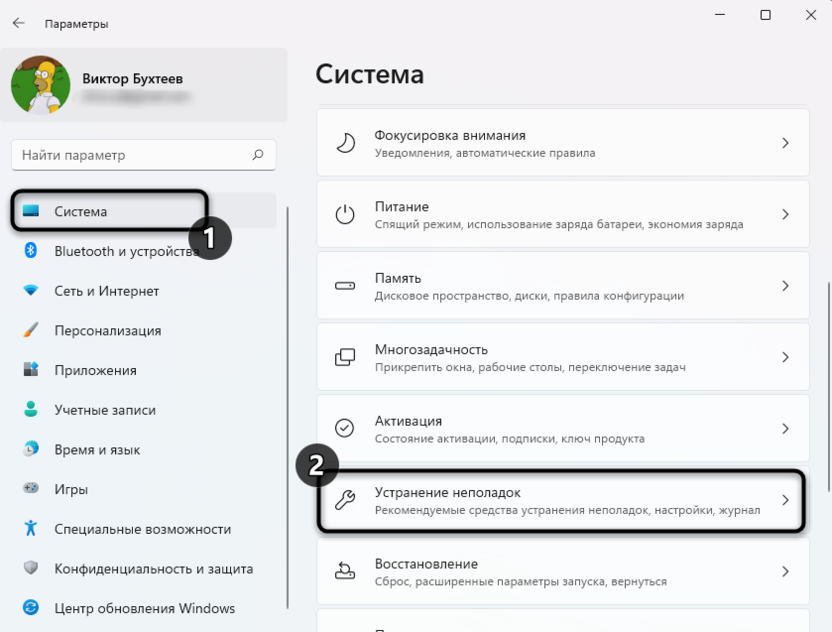832x632 pixels.
Task: Click the checkmark icon beside Активация
Action: tap(344, 428)
